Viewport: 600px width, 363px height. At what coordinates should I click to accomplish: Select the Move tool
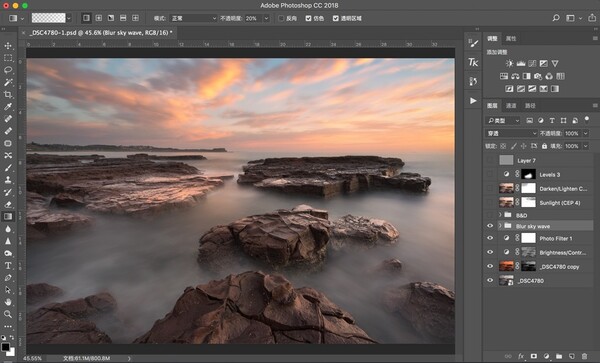pyautogui.click(x=8, y=46)
